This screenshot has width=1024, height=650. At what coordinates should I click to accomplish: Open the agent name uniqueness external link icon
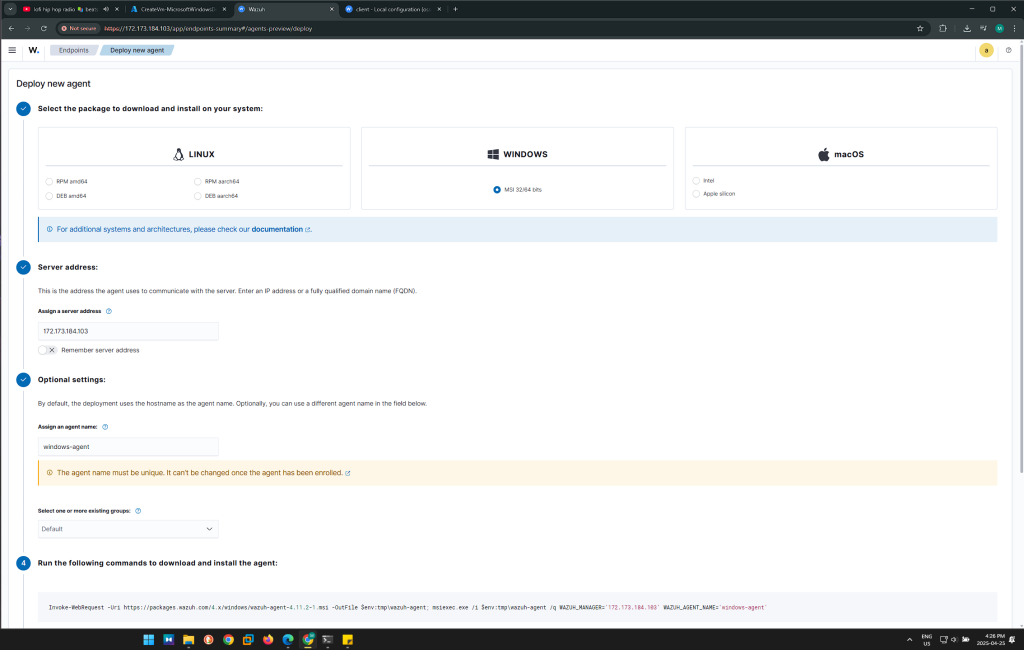click(347, 474)
